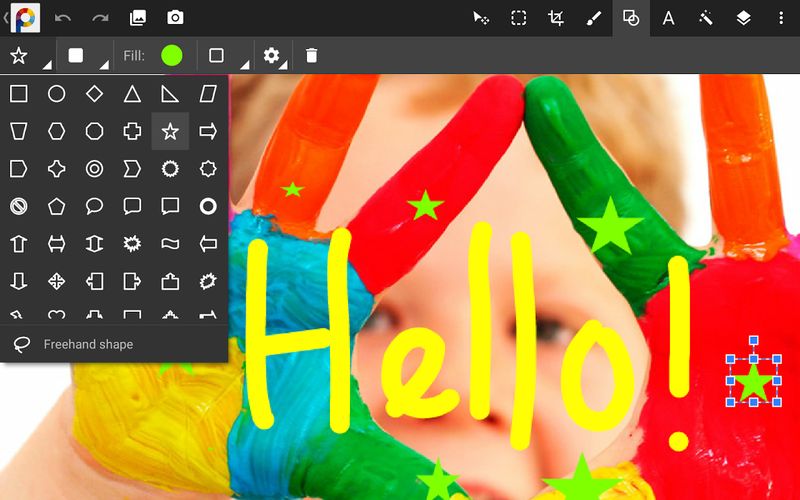Choose the diamond shape
Image resolution: width=800 pixels, height=500 pixels.
click(94, 94)
